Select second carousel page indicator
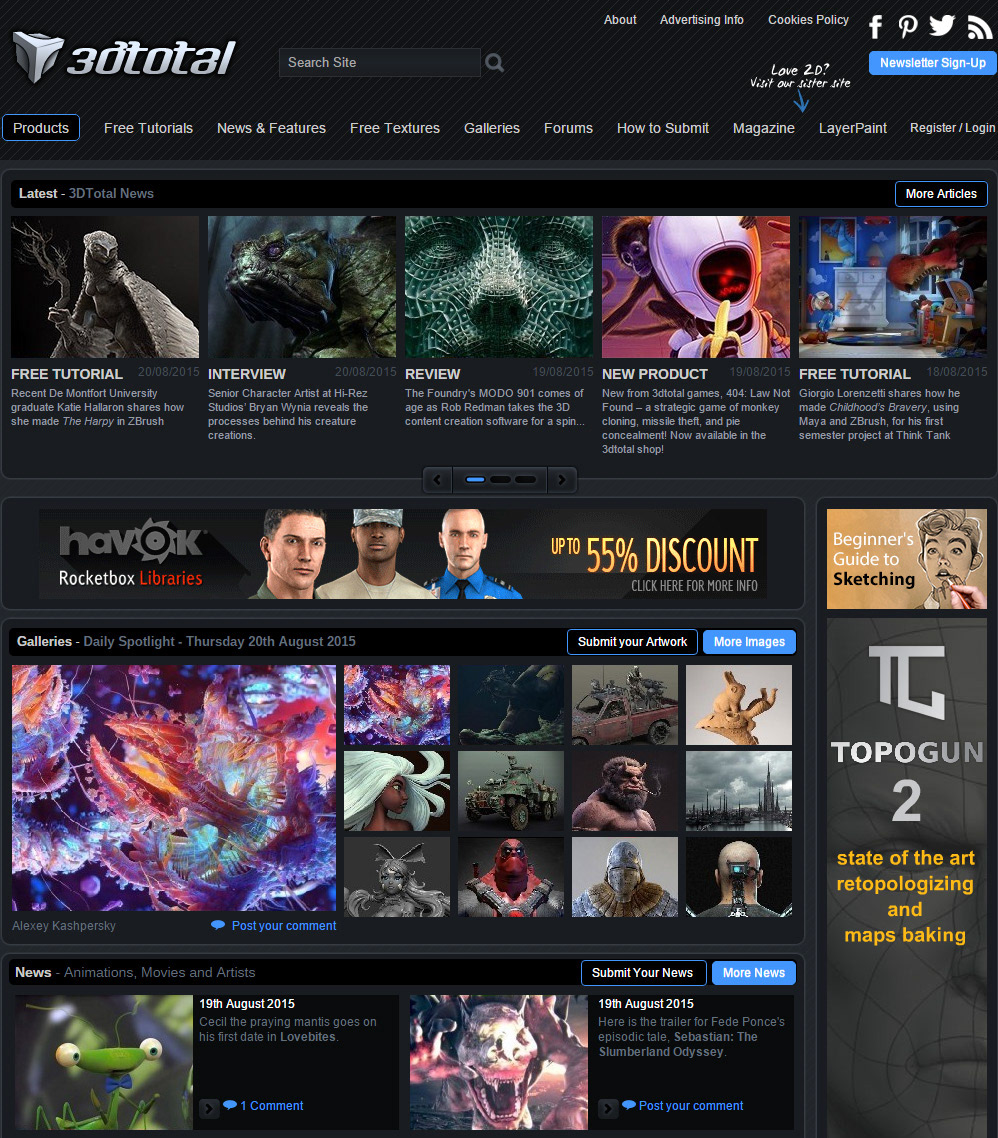998x1138 pixels. pos(500,480)
